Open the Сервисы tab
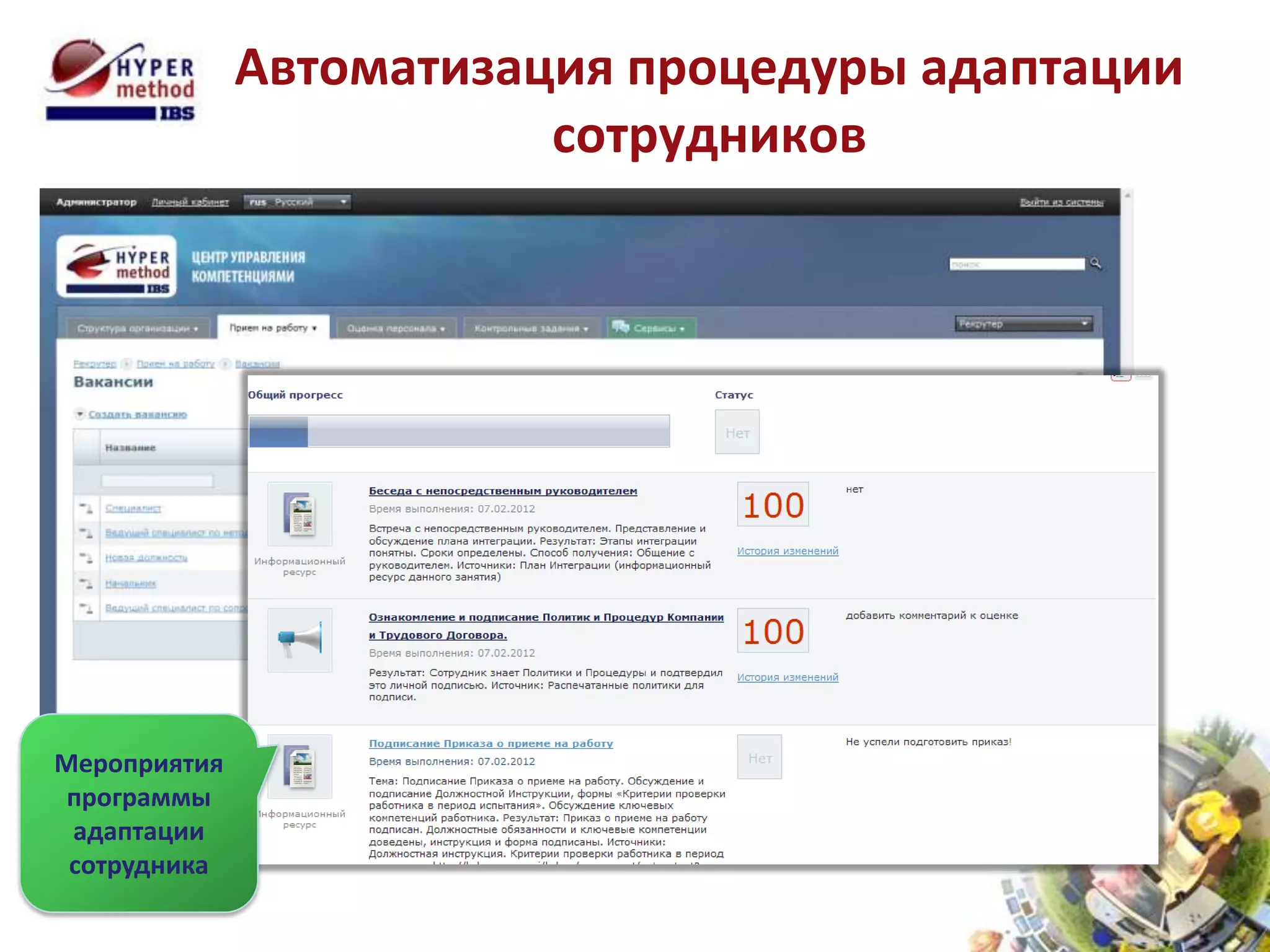Image resolution: width=1270 pixels, height=952 pixels. pos(651,328)
